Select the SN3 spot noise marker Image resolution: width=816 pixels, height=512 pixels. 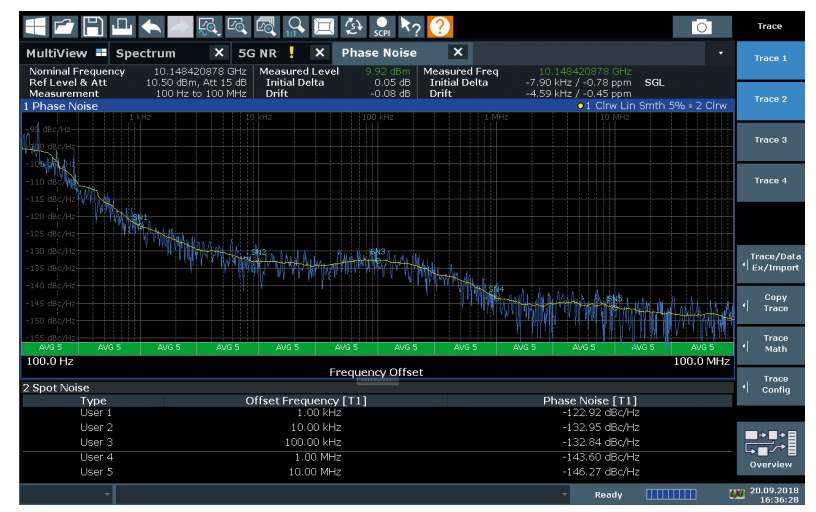(x=377, y=252)
